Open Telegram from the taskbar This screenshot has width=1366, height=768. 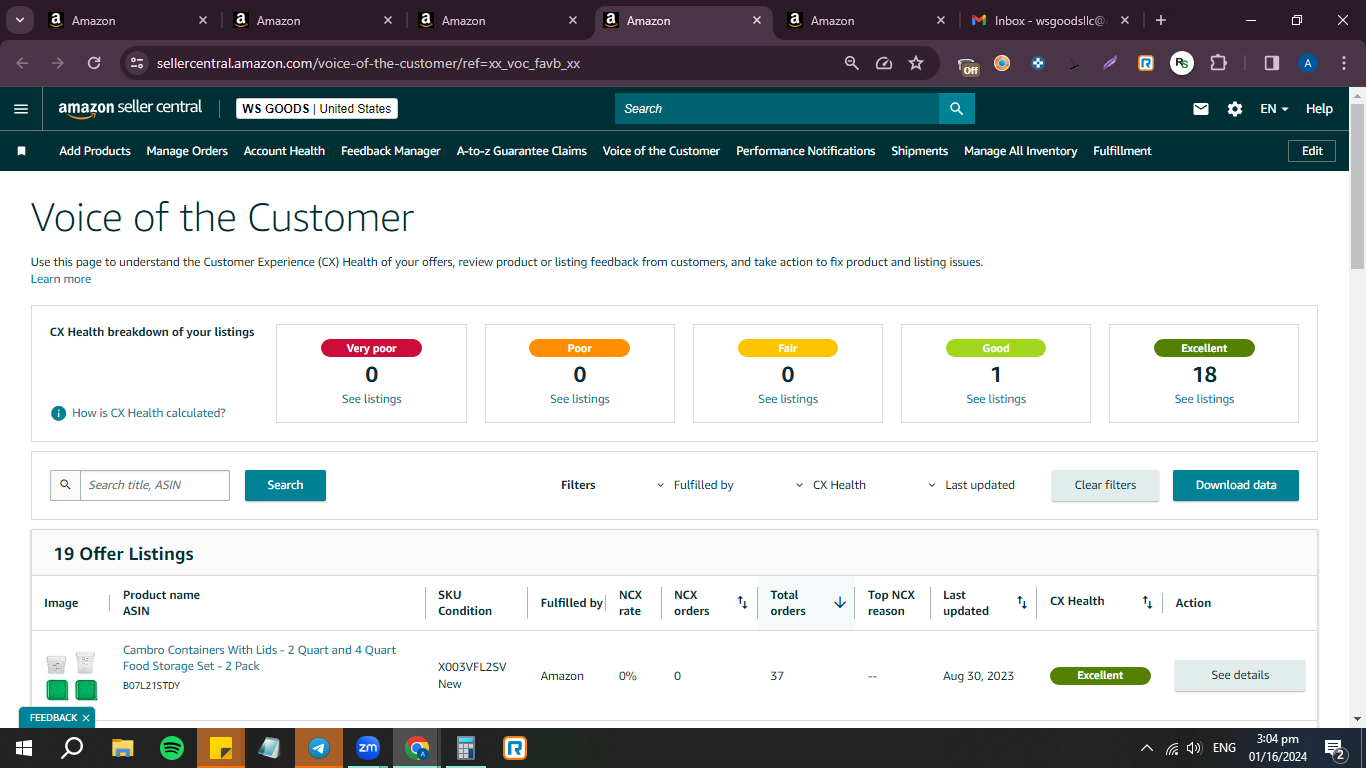(x=319, y=747)
